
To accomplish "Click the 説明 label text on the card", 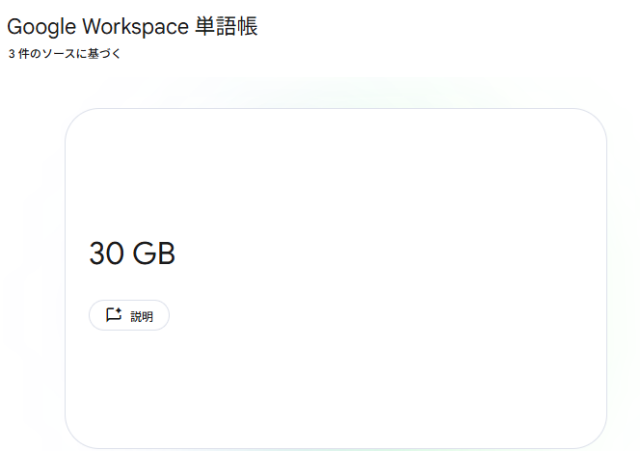I will (142, 316).
